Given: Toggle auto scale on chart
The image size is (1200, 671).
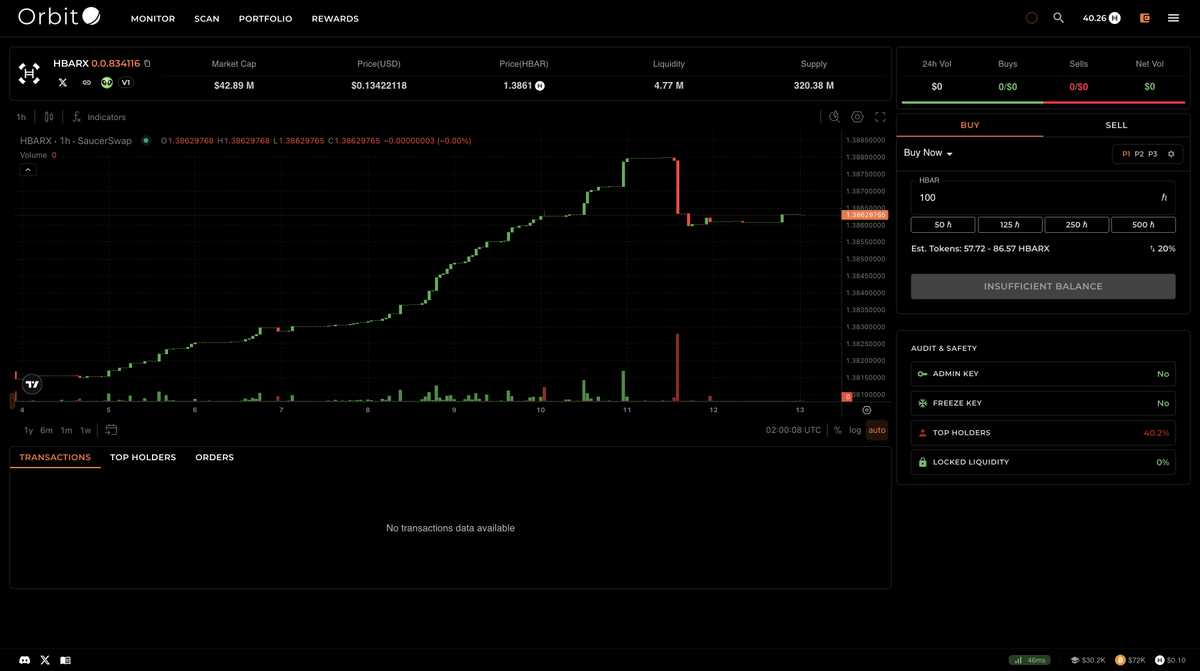Looking at the screenshot, I should [877, 430].
